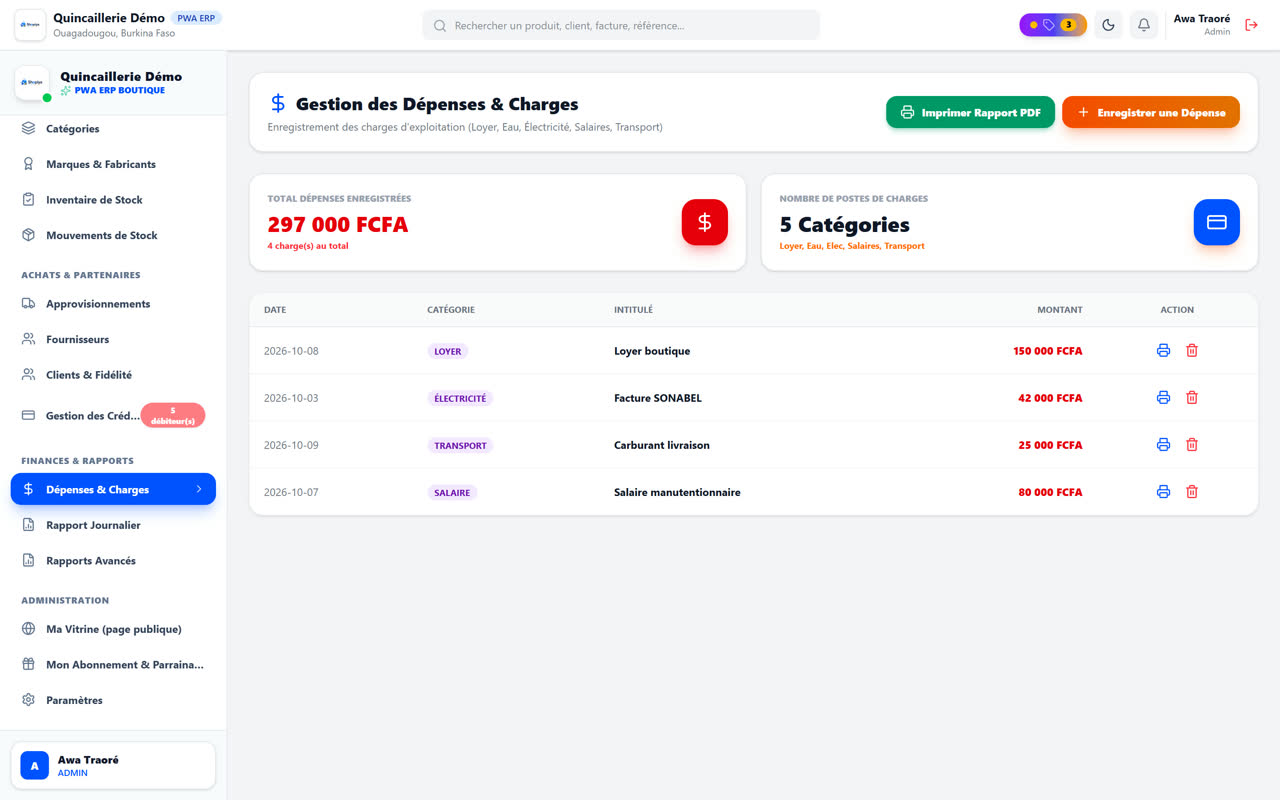Image resolution: width=1280 pixels, height=800 pixels.
Task: Print the Salaire manutentionnaire expense receipt
Action: (1163, 492)
